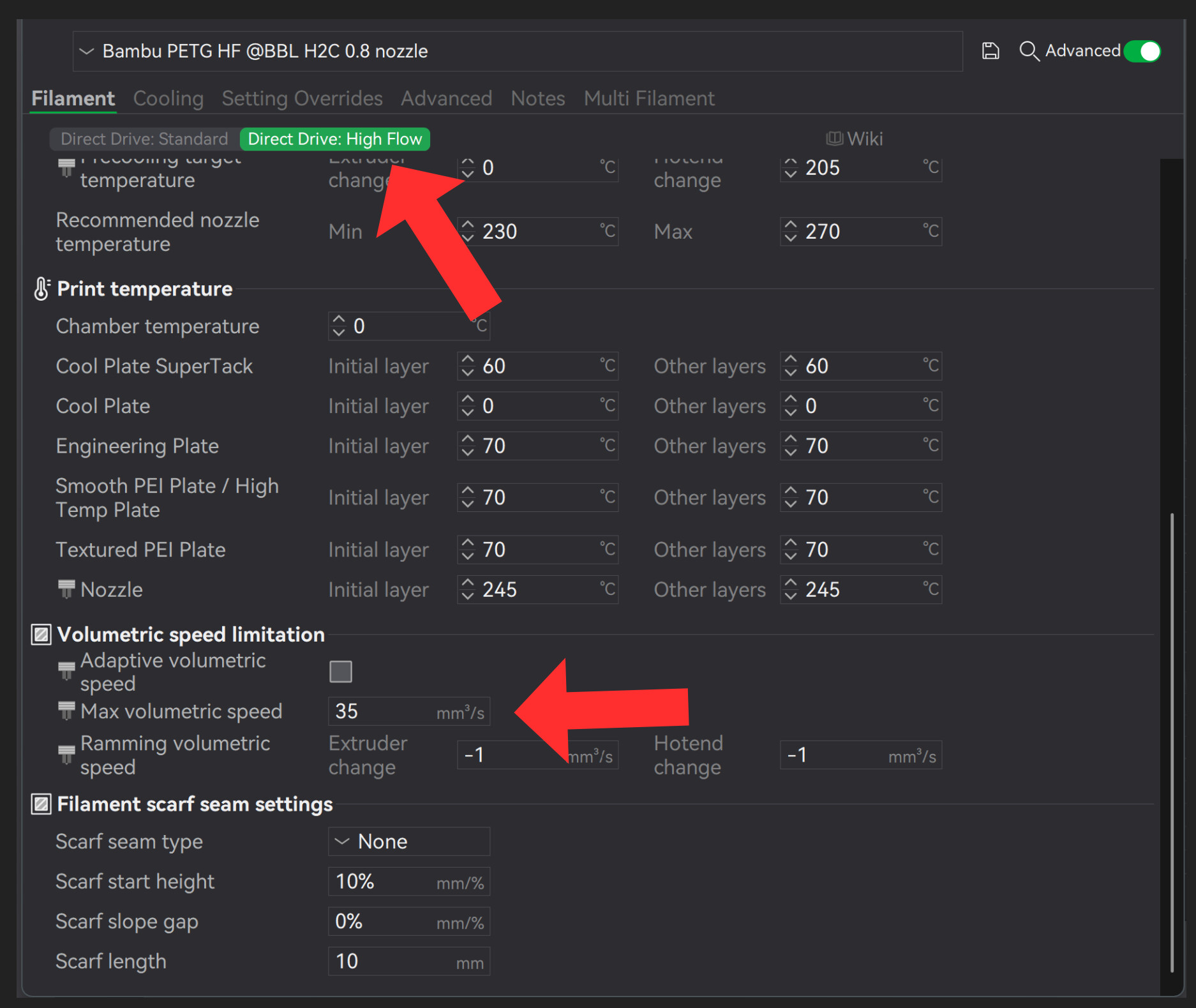Switch to the Filament tab
The width and height of the screenshot is (1196, 1008).
[x=73, y=98]
